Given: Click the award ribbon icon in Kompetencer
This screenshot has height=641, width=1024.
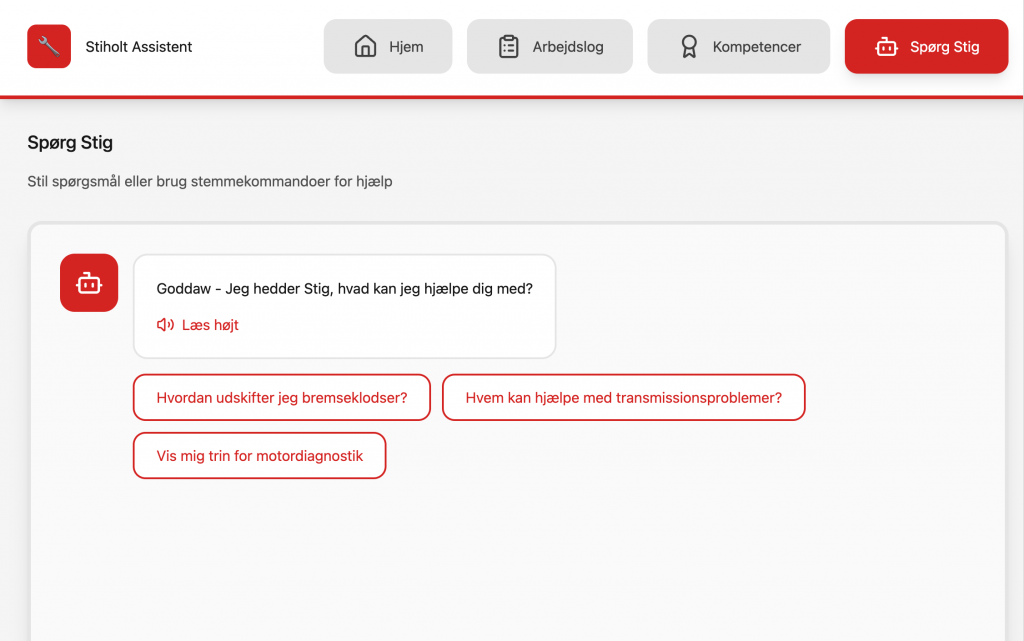Looking at the screenshot, I should tap(689, 46).
